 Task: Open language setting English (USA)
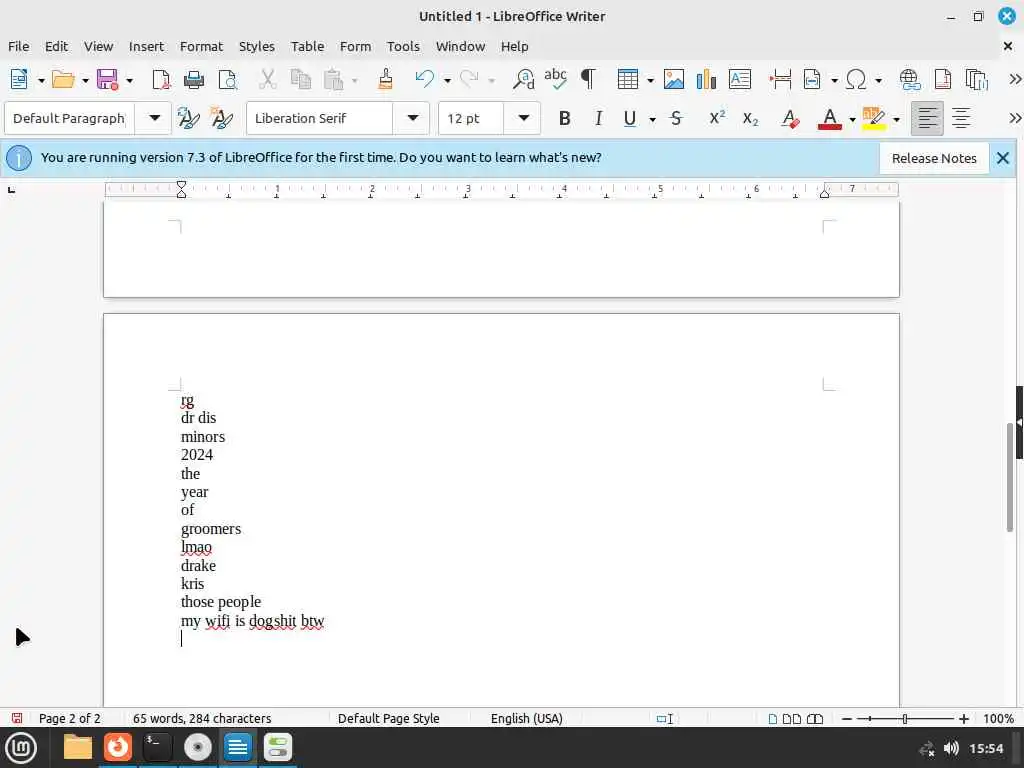coord(526,718)
